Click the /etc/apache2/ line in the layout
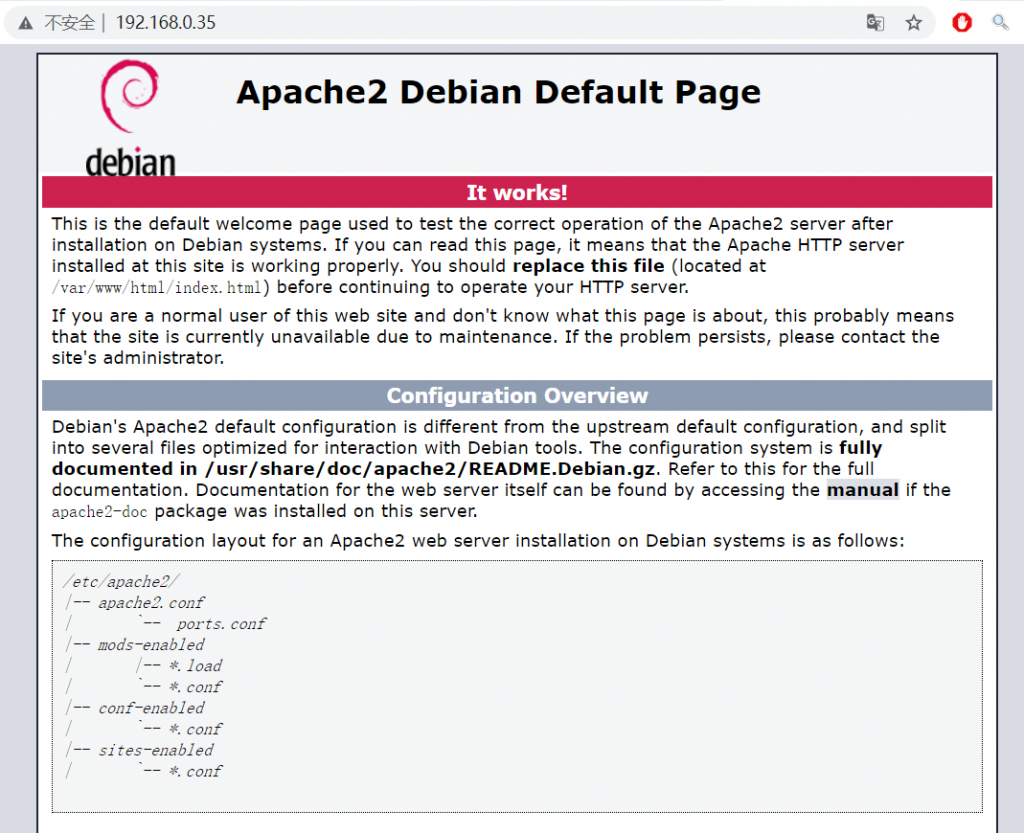 point(121,582)
